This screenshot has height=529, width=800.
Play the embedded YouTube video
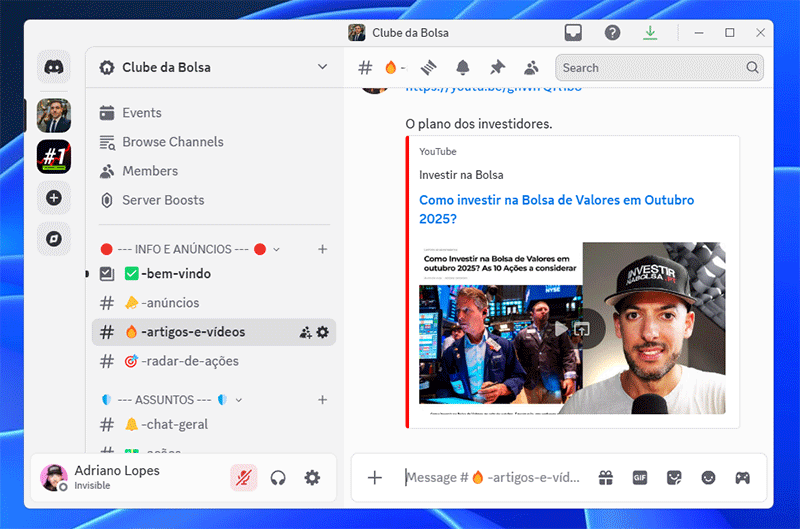pos(561,329)
